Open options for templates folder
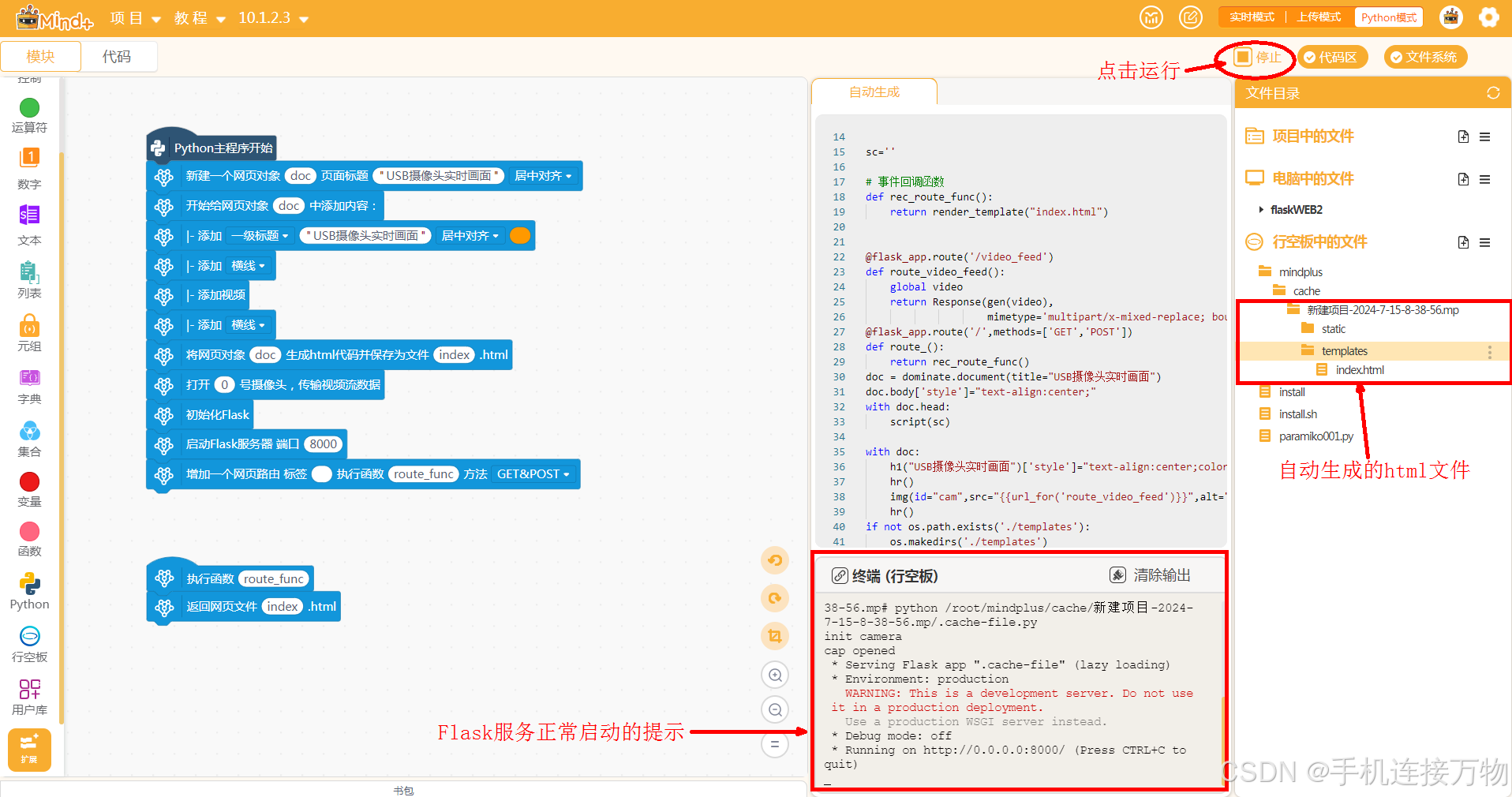 click(1489, 351)
